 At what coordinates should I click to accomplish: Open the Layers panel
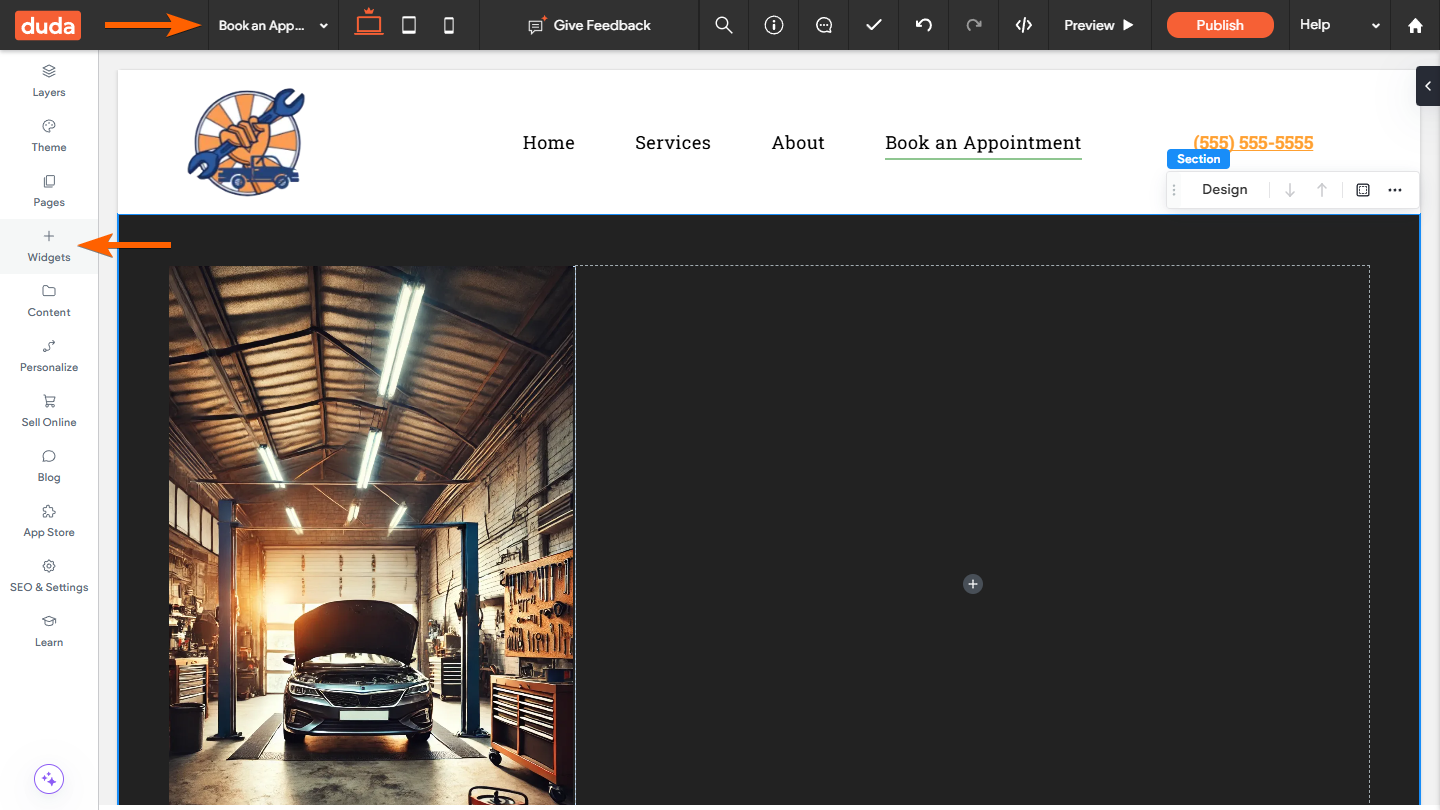coord(49,81)
